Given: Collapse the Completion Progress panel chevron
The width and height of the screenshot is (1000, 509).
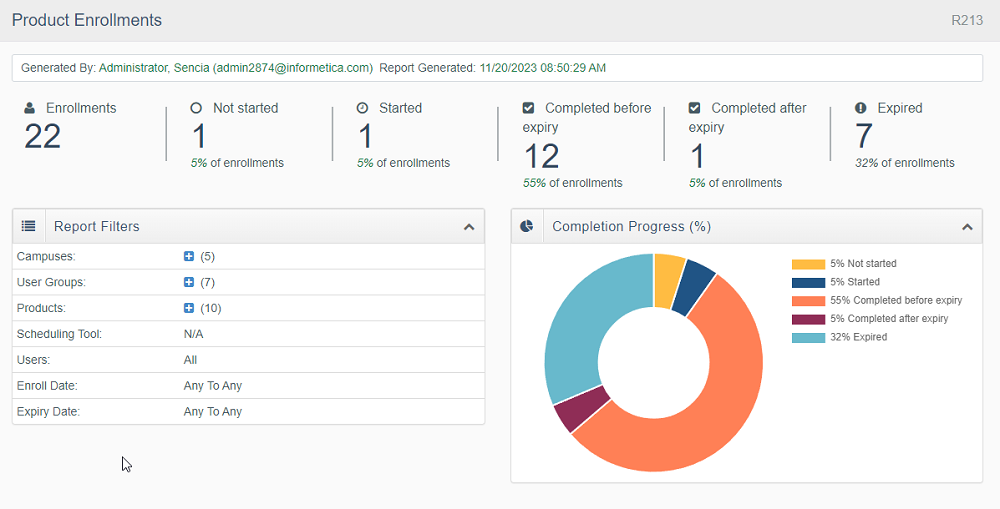Looking at the screenshot, I should (x=967, y=226).
